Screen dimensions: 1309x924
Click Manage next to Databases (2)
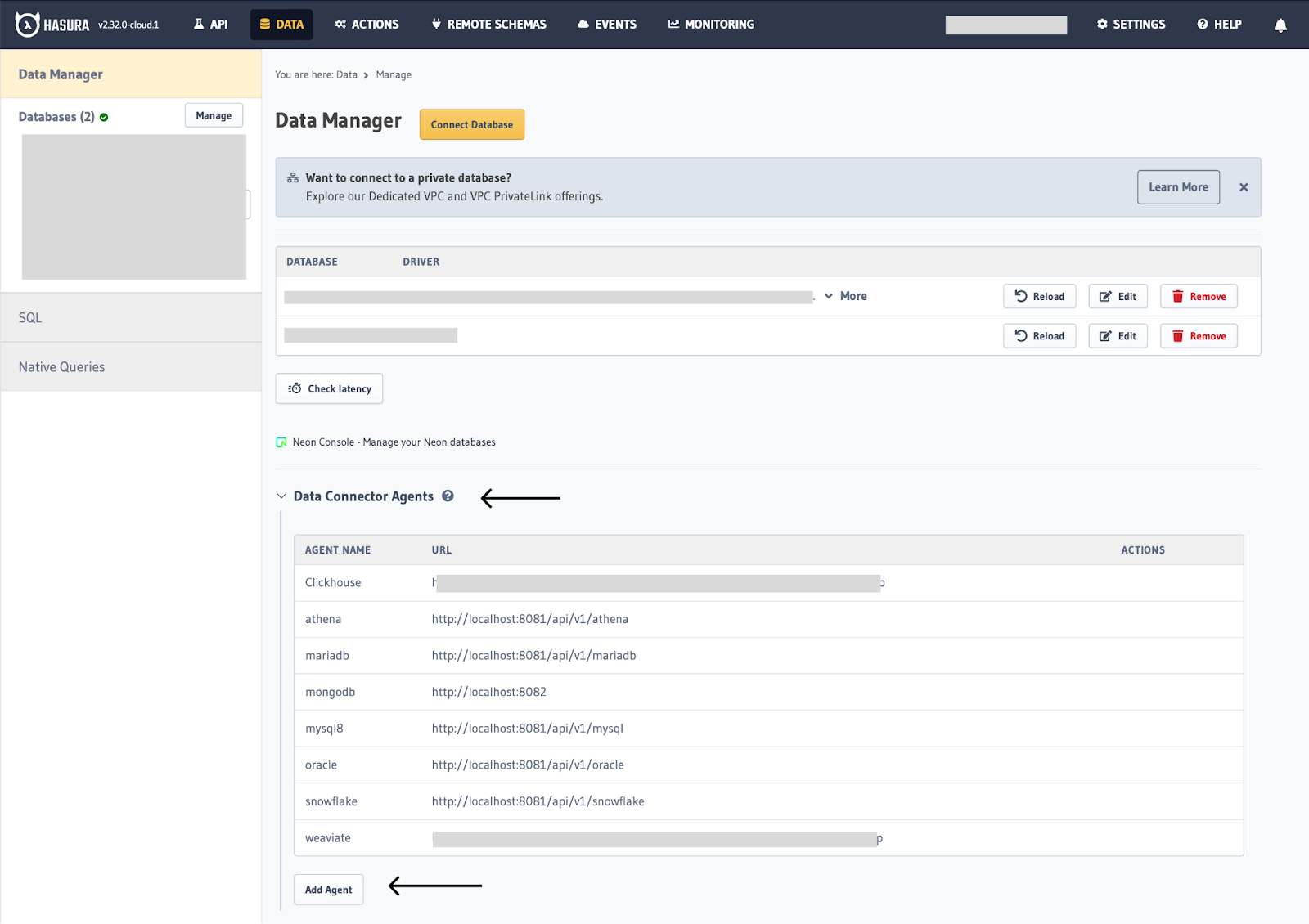(x=214, y=115)
